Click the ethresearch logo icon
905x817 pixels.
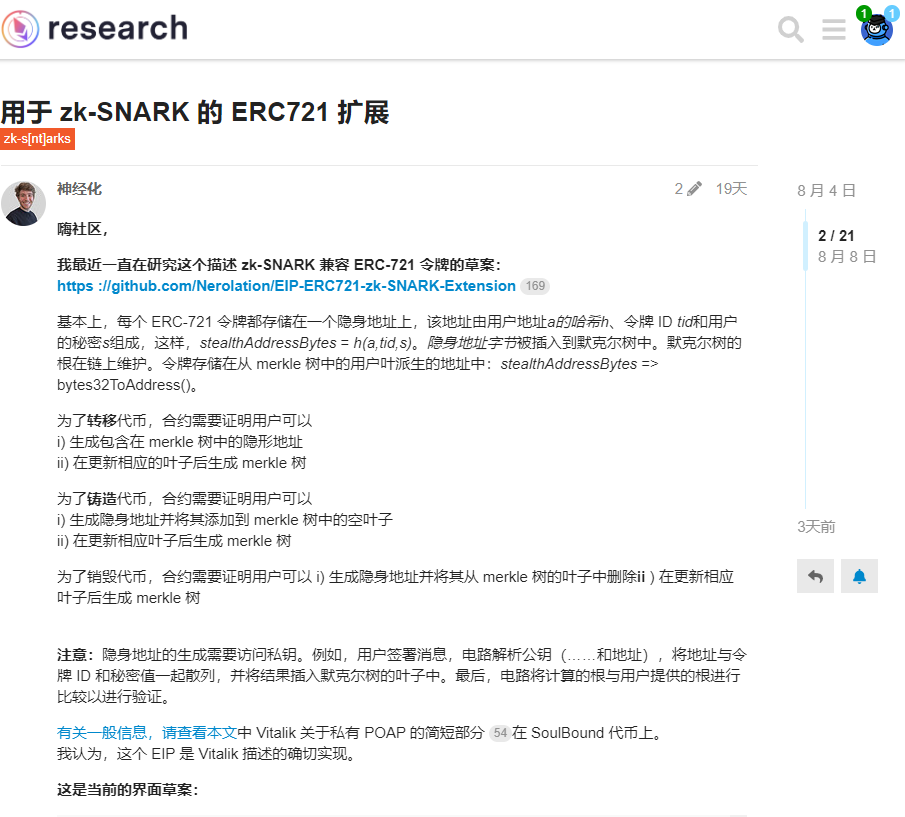tap(20, 28)
